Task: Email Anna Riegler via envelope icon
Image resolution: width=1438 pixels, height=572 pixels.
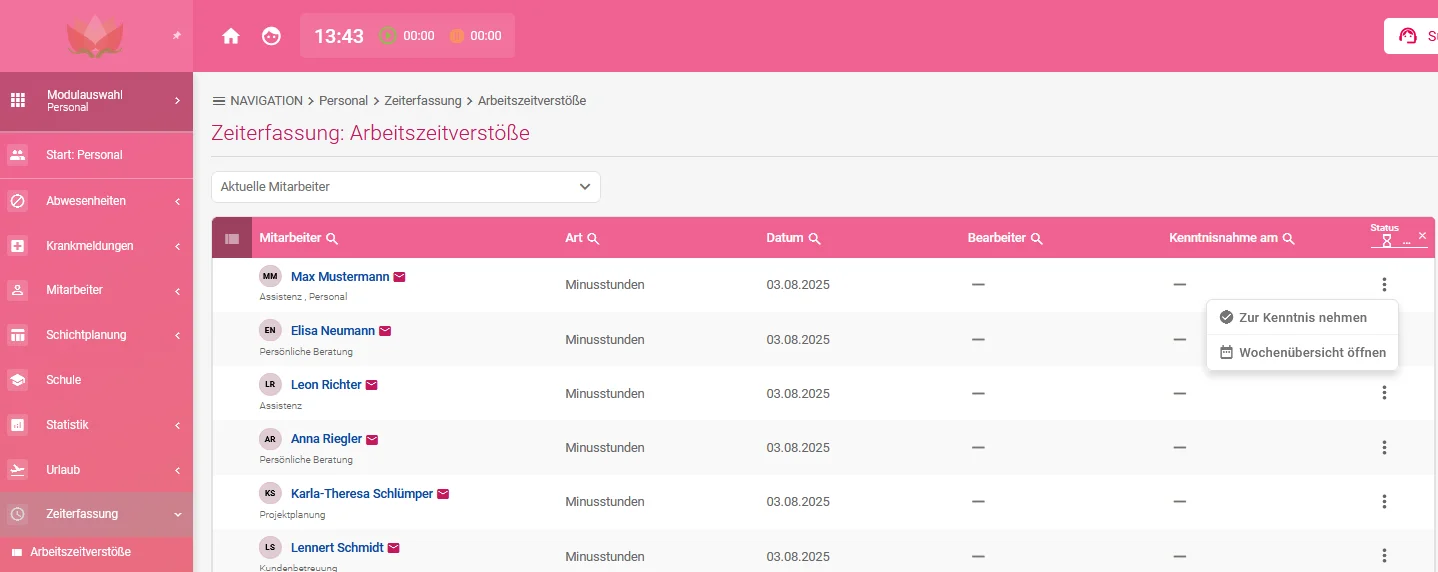Action: pyautogui.click(x=372, y=439)
